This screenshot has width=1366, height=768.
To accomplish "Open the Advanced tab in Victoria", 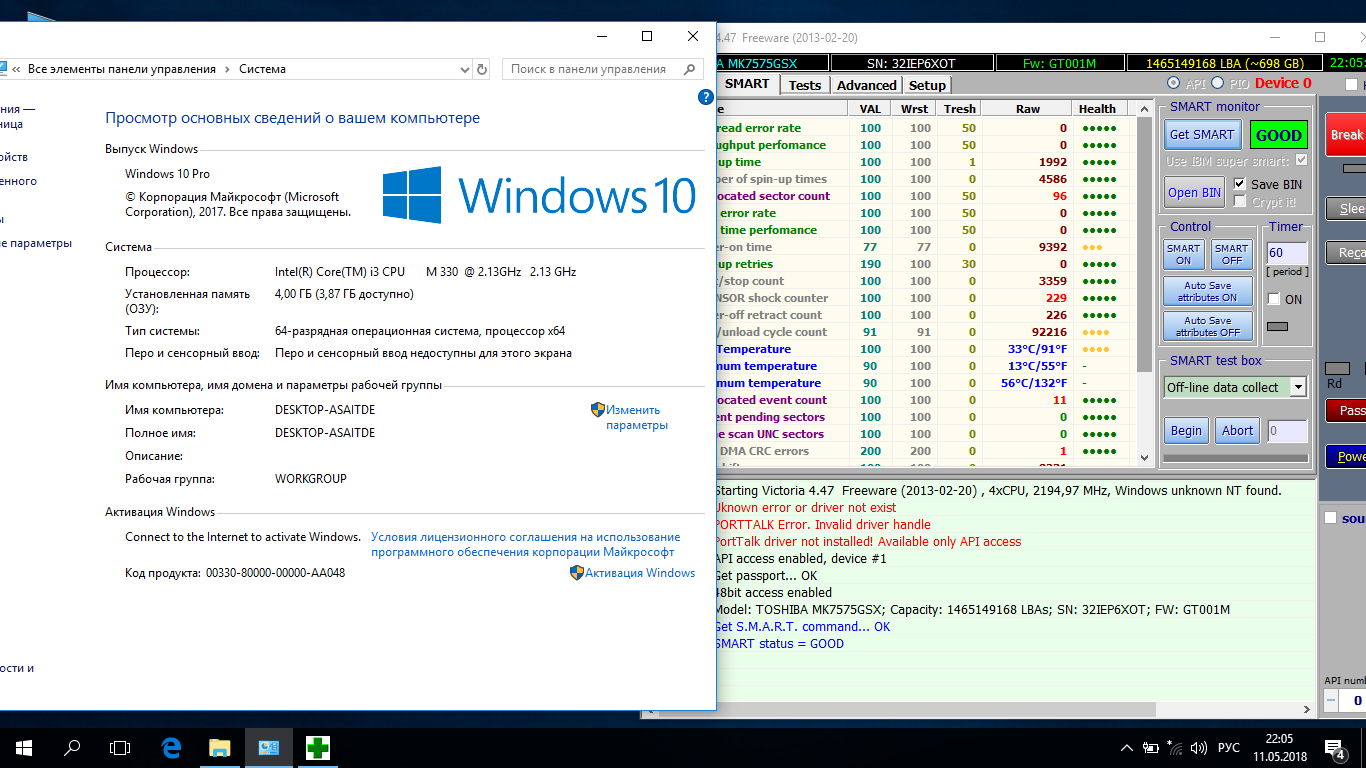I will 866,85.
